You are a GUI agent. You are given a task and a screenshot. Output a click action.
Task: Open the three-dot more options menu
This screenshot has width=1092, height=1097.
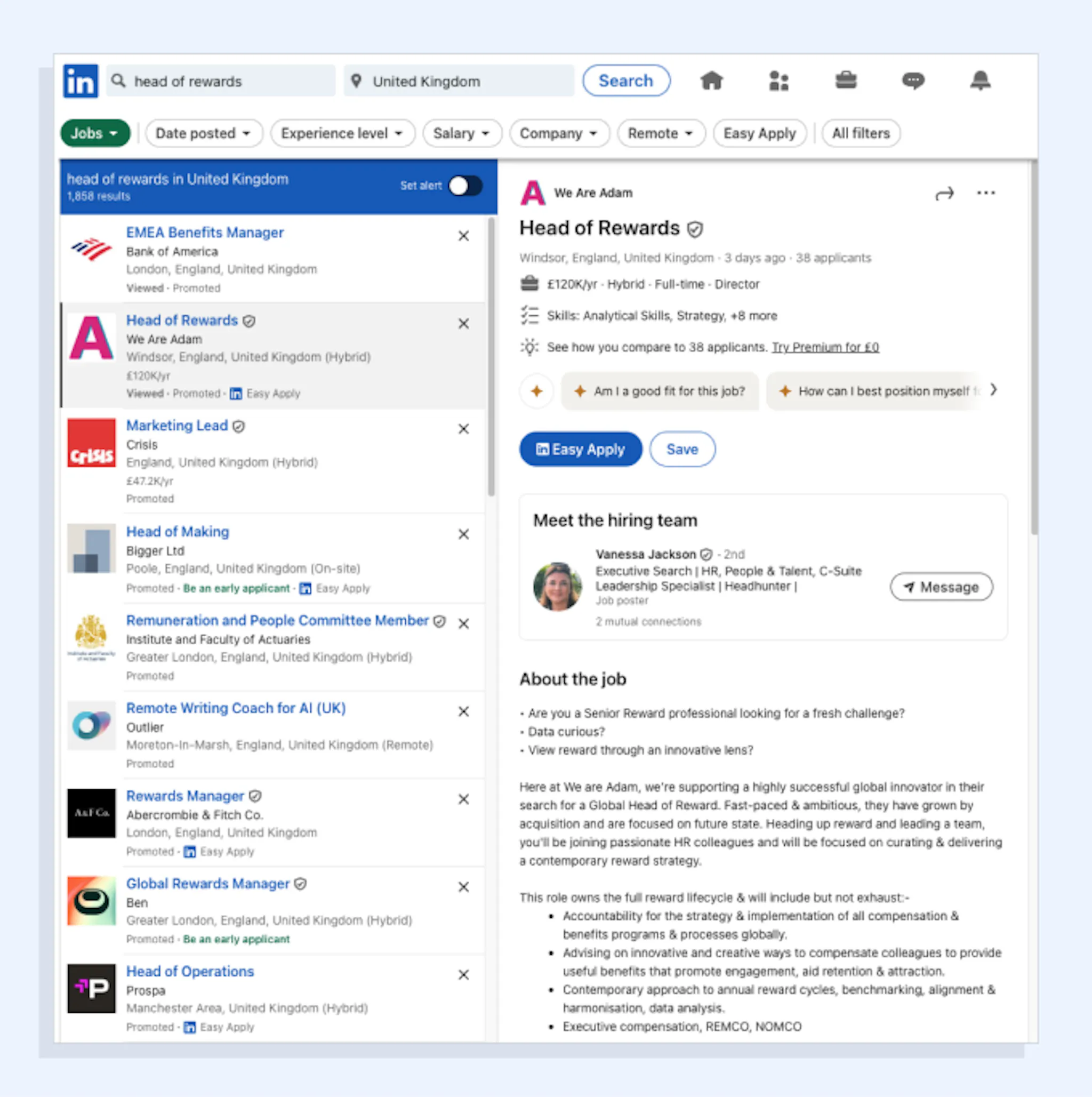pos(986,193)
